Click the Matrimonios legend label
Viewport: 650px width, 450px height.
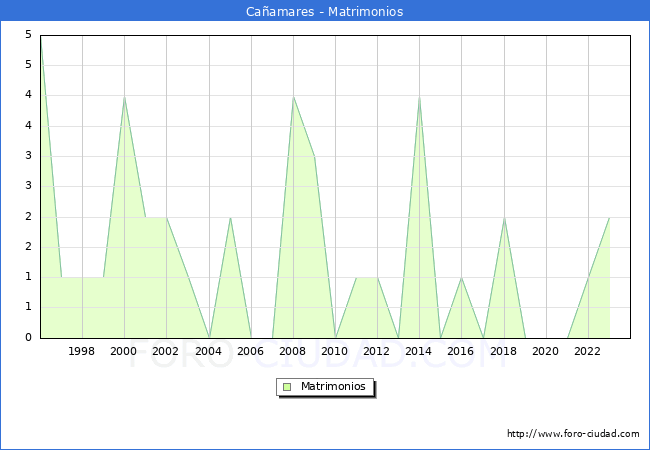(x=333, y=386)
